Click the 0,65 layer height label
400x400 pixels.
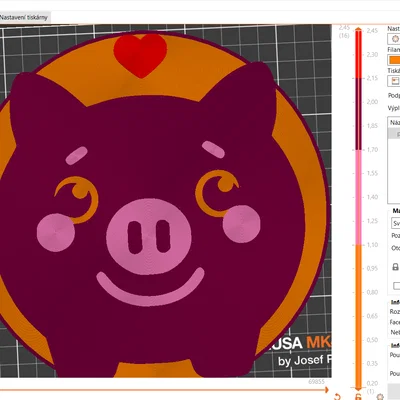tap(372, 316)
